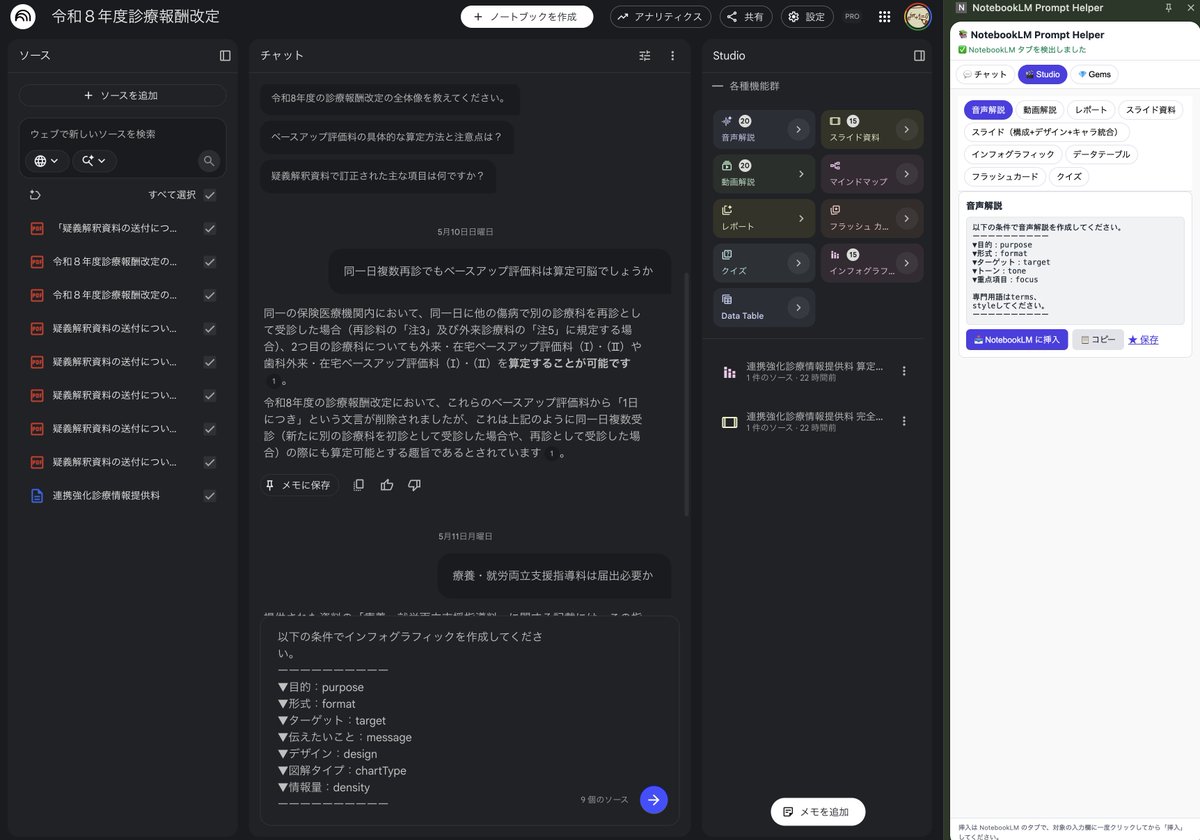The height and width of the screenshot is (840, 1200).
Task: Switch to チャット tab in Prompt Helper
Action: pyautogui.click(x=985, y=74)
